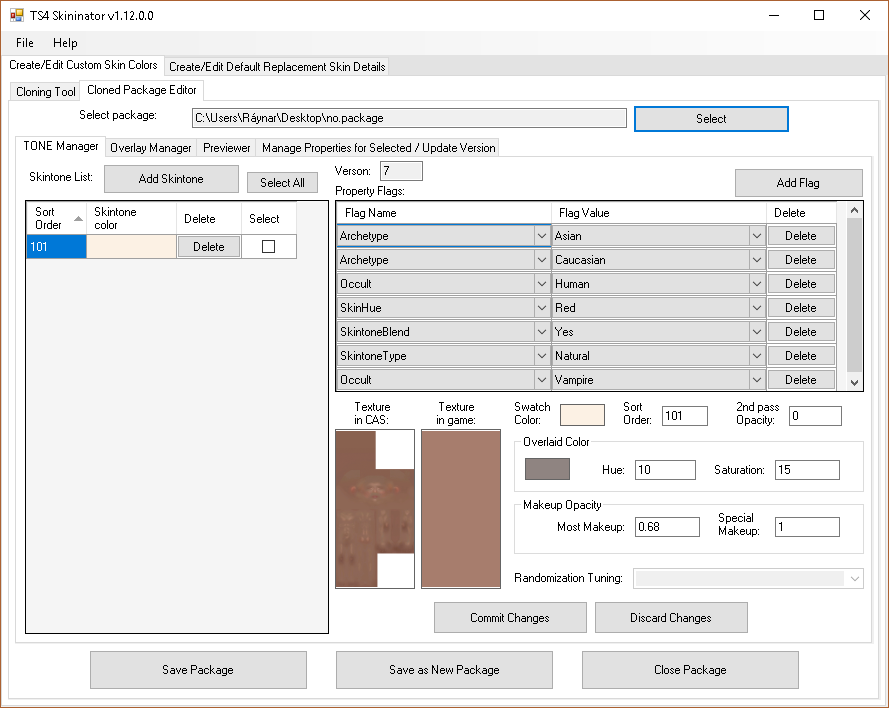The height and width of the screenshot is (708, 889).
Task: Delete the SkintoneType Natural flag
Action: click(801, 356)
